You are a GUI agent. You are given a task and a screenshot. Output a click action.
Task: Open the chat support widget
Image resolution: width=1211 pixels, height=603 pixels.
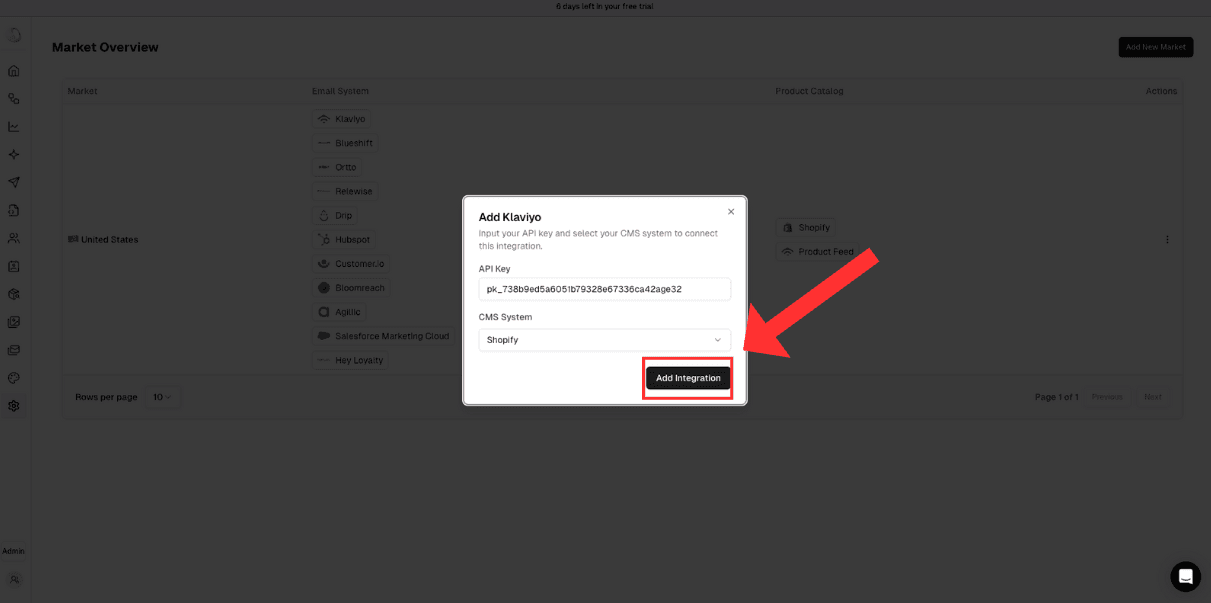(x=1185, y=577)
